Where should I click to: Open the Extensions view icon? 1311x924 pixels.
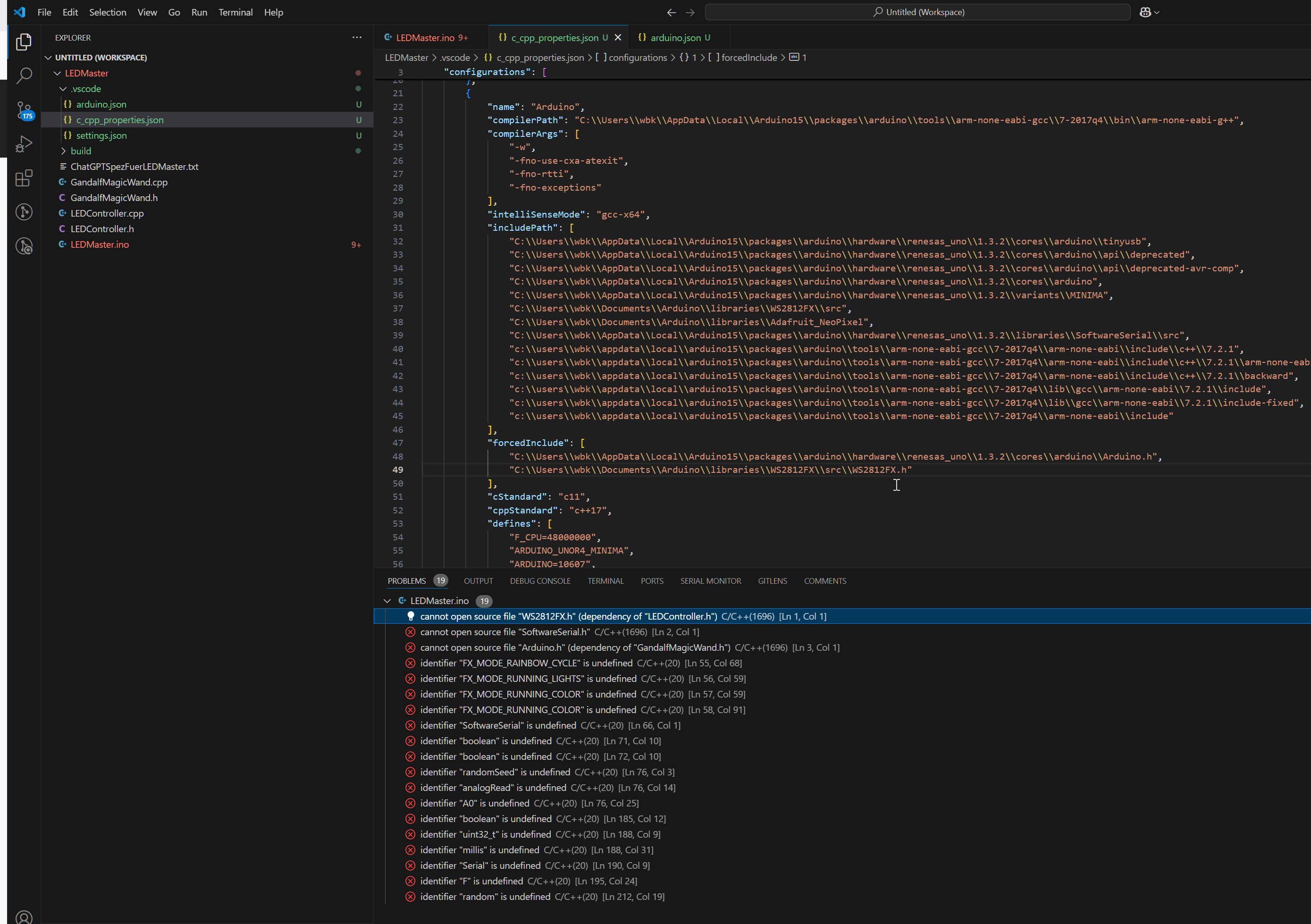(24, 178)
